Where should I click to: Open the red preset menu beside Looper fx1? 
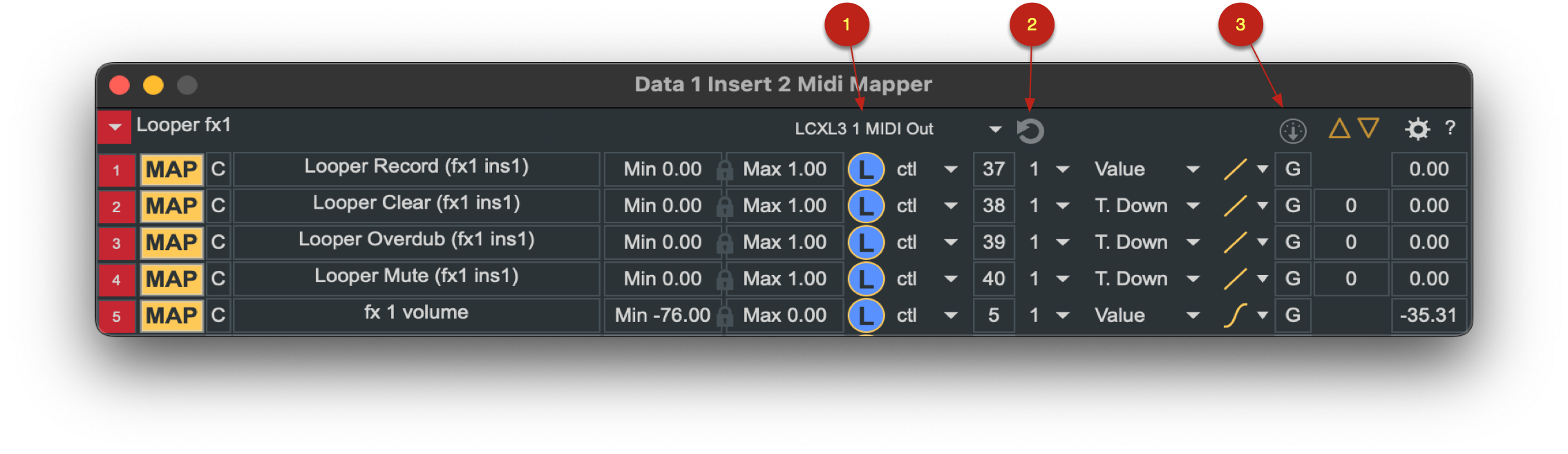pyautogui.click(x=115, y=127)
